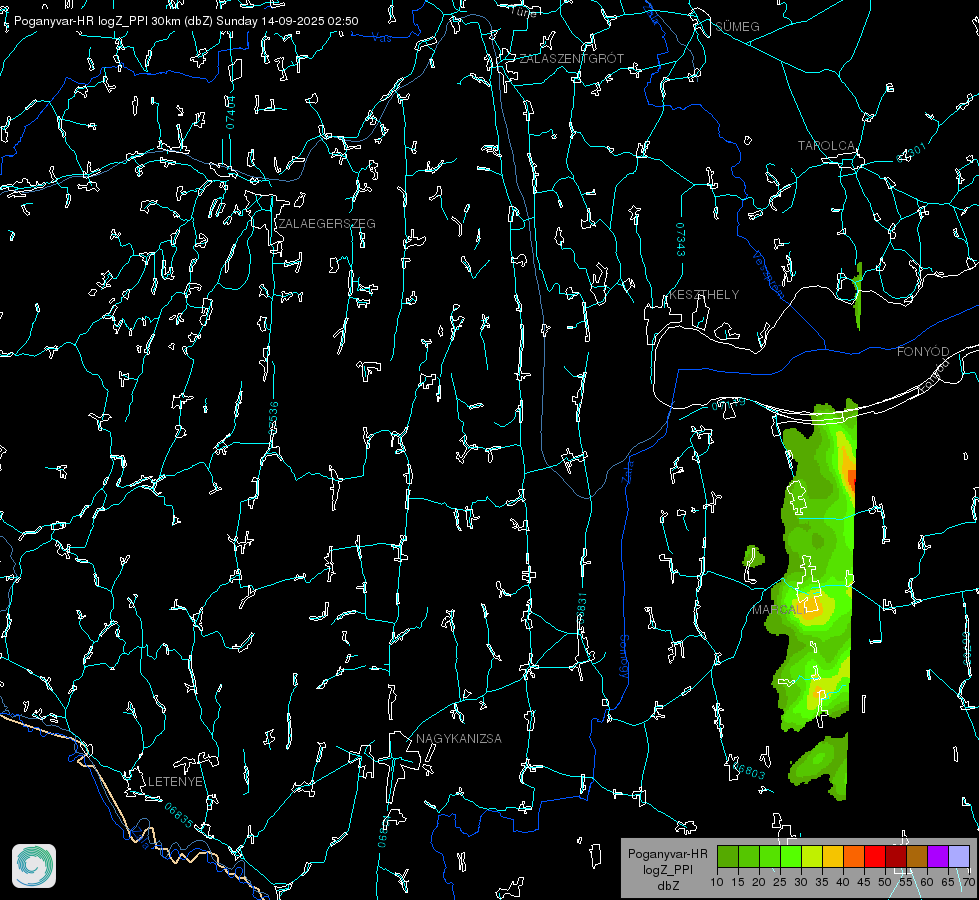Choose the yellow-green 30–35 dBZ legend swatch
Viewport: 979px width, 900px height.
coord(812,856)
